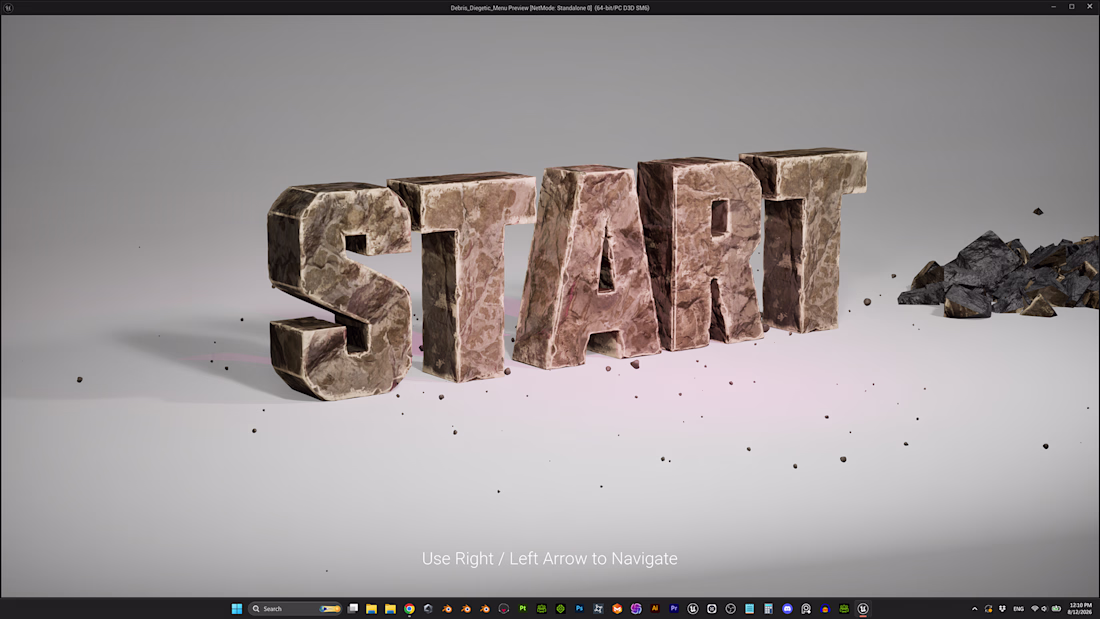This screenshot has height=619, width=1100.
Task: Launch Calculator from the taskbar
Action: click(768, 608)
